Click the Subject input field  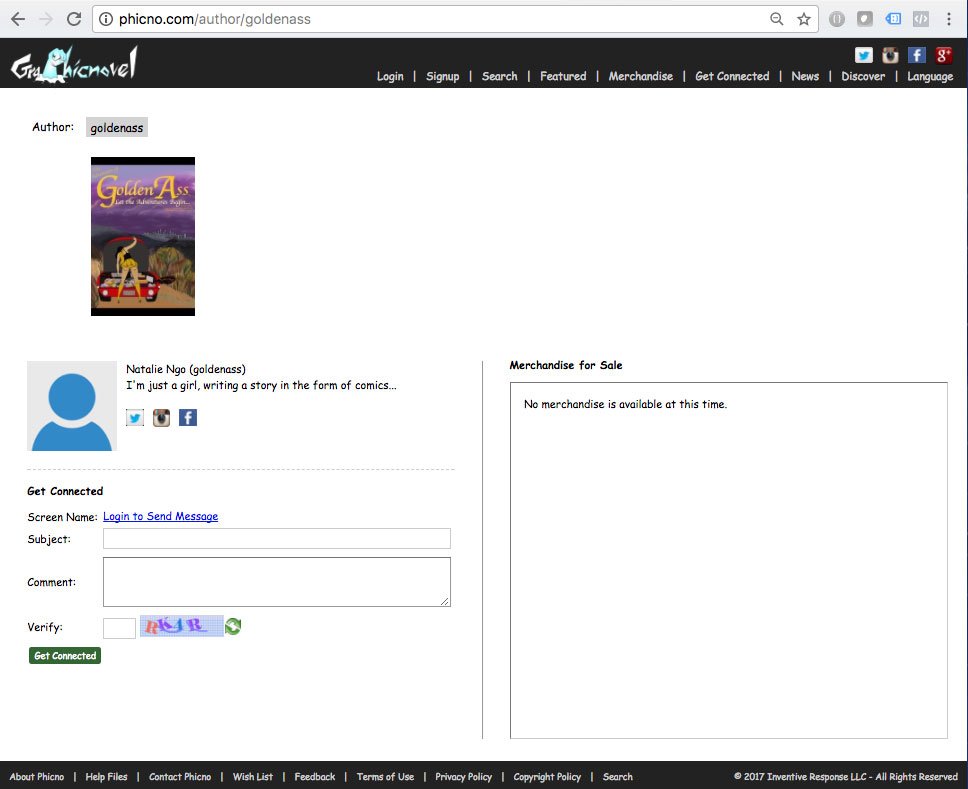point(277,538)
